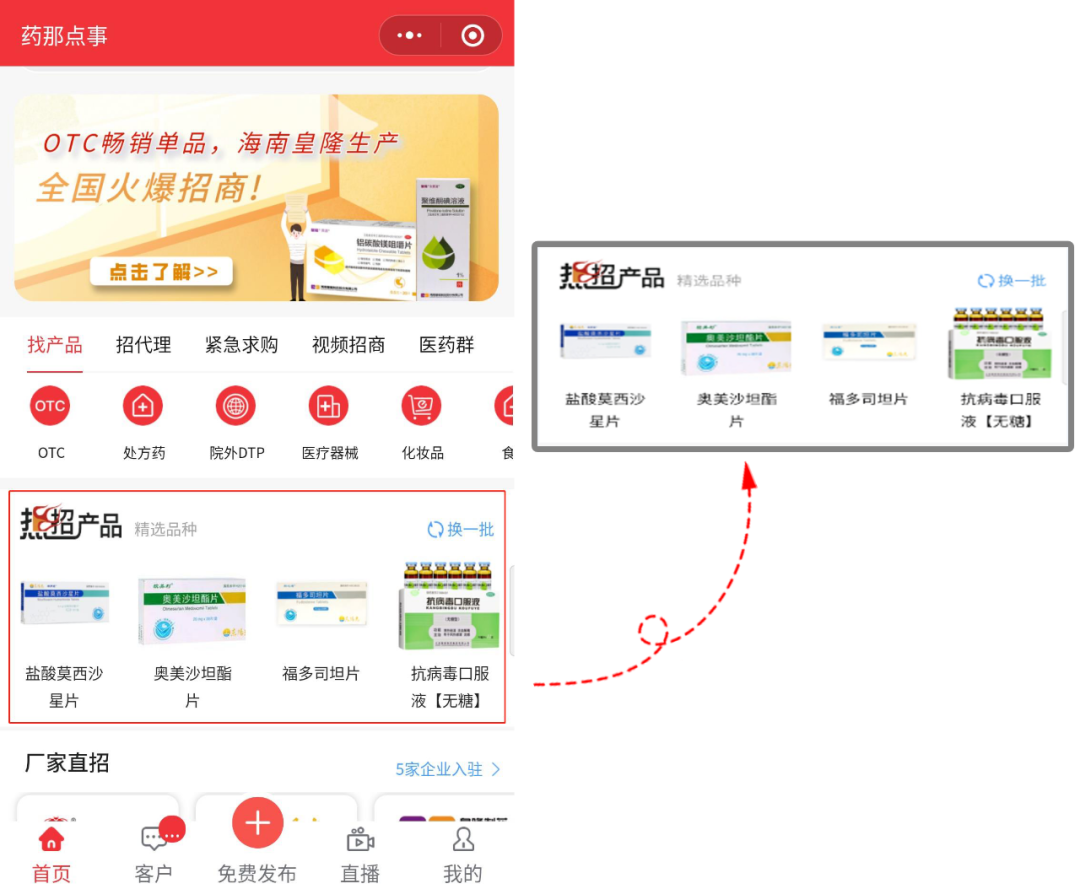Select the OTC category icon
Image resolution: width=1080 pixels, height=889 pixels.
tap(50, 406)
